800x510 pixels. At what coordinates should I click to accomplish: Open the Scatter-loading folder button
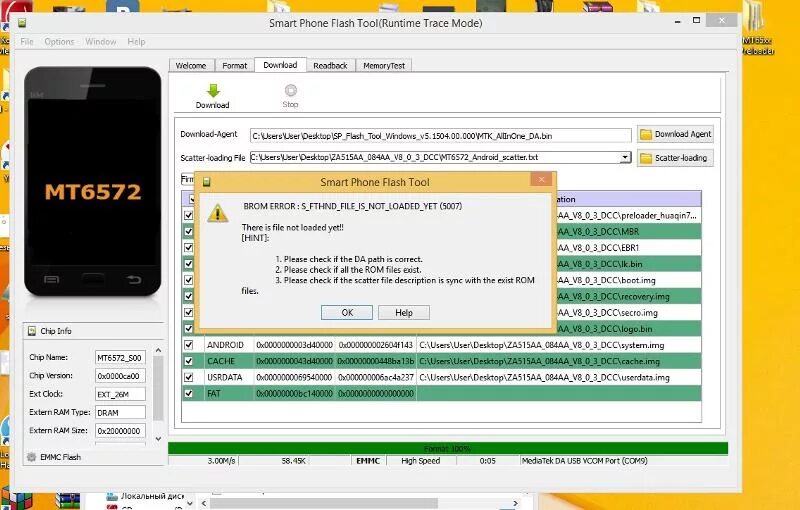pyautogui.click(x=675, y=158)
